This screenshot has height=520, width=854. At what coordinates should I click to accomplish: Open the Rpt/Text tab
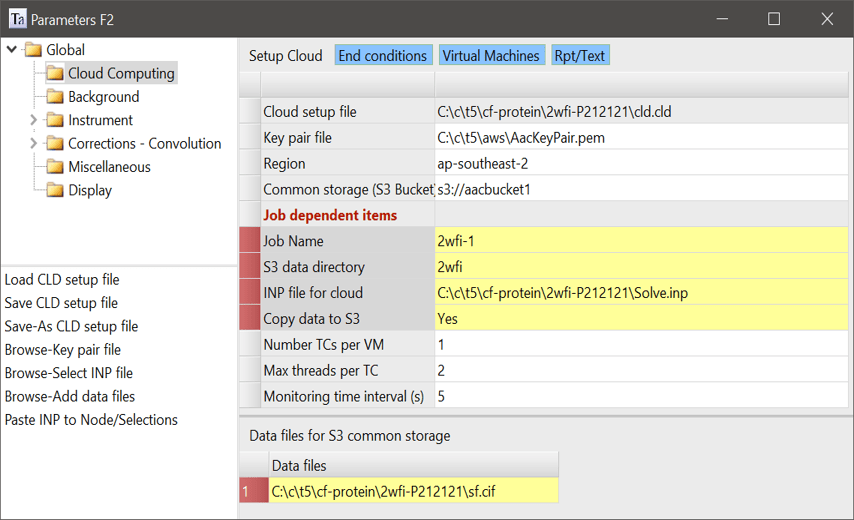580,56
